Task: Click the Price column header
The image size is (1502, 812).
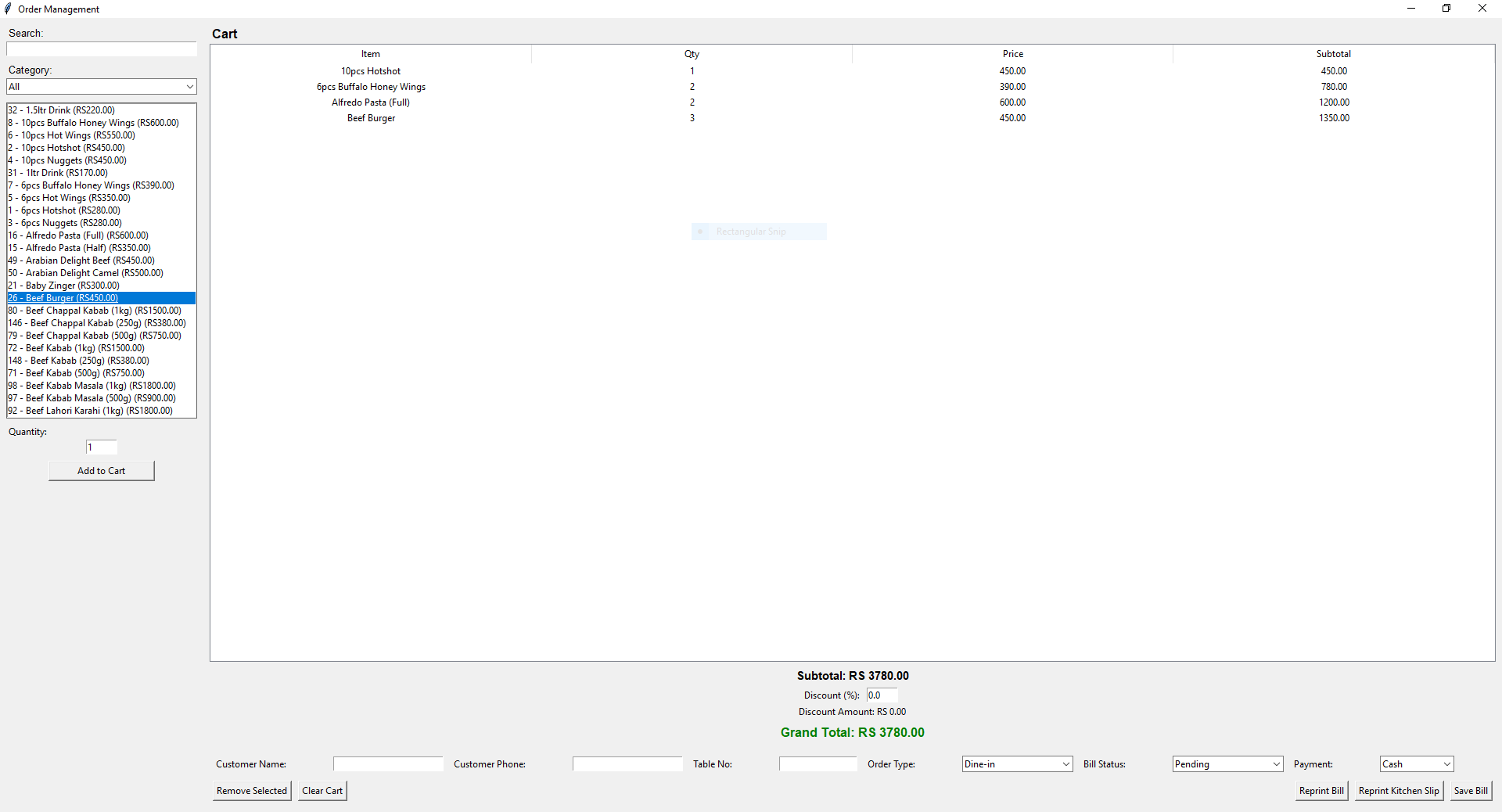Action: pyautogui.click(x=1012, y=54)
